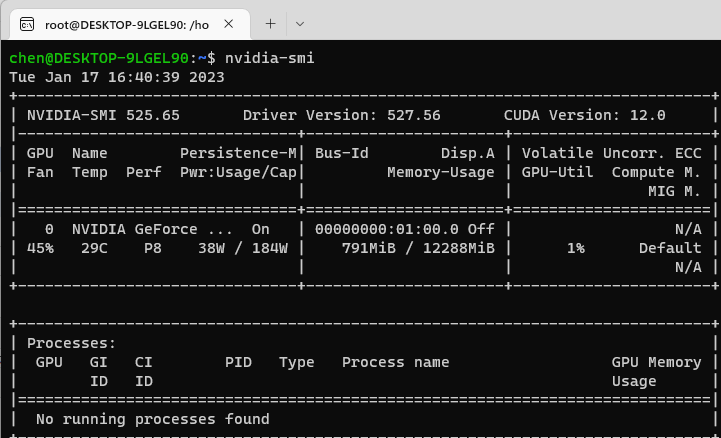
Task: Click the Driver Version 527.56 text
Action: [x=341, y=115]
